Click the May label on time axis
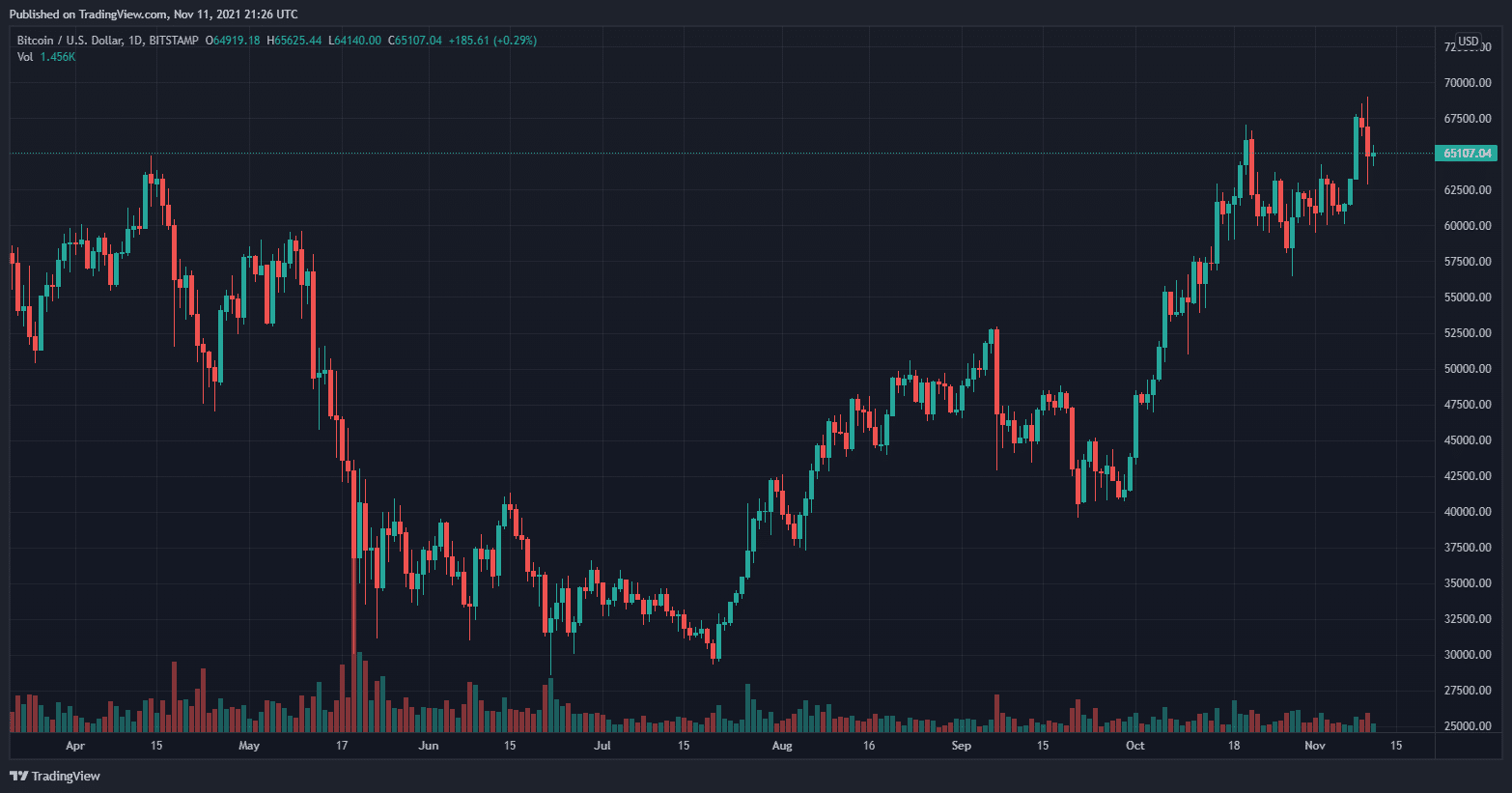 click(249, 746)
